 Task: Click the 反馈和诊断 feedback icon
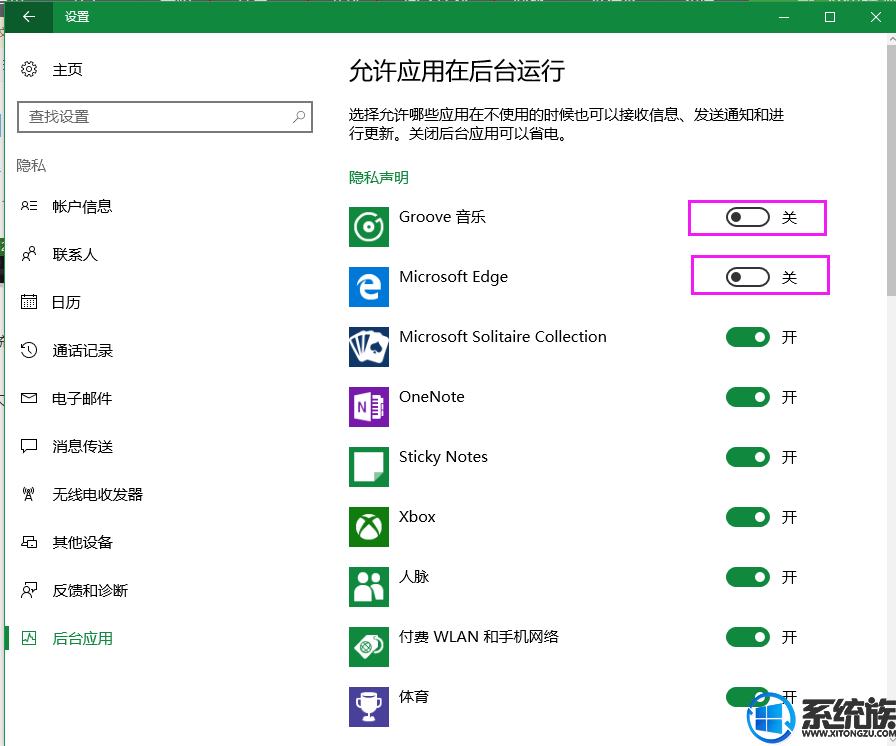coord(29,590)
